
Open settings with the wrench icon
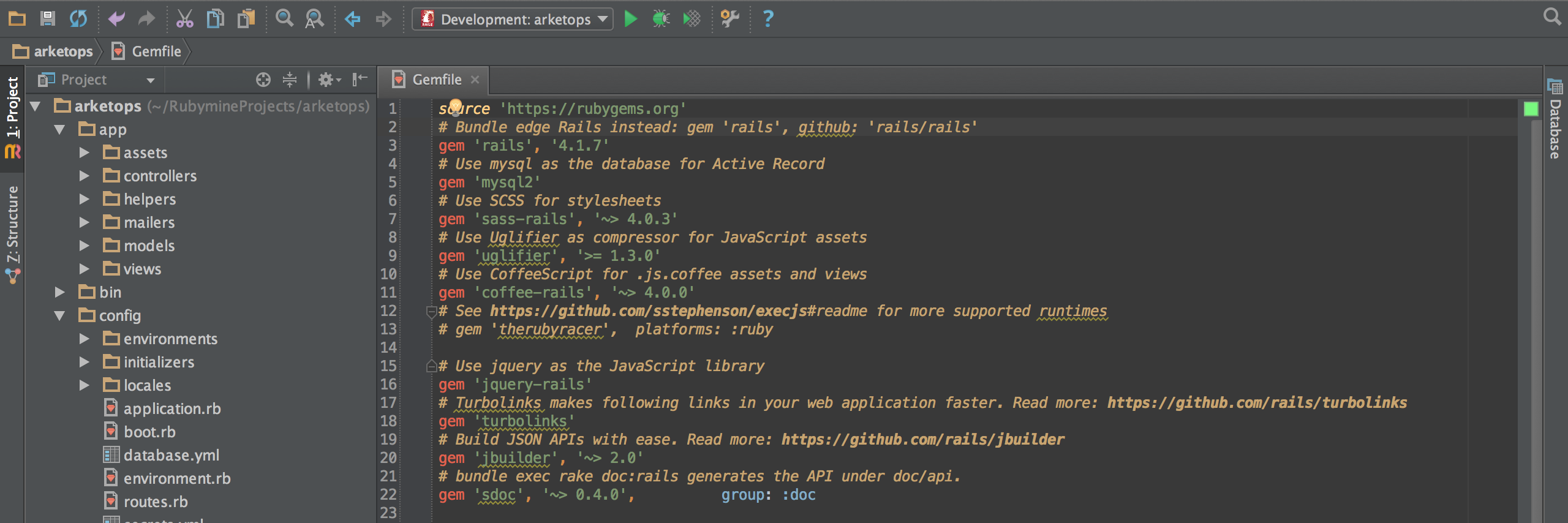pyautogui.click(x=729, y=19)
